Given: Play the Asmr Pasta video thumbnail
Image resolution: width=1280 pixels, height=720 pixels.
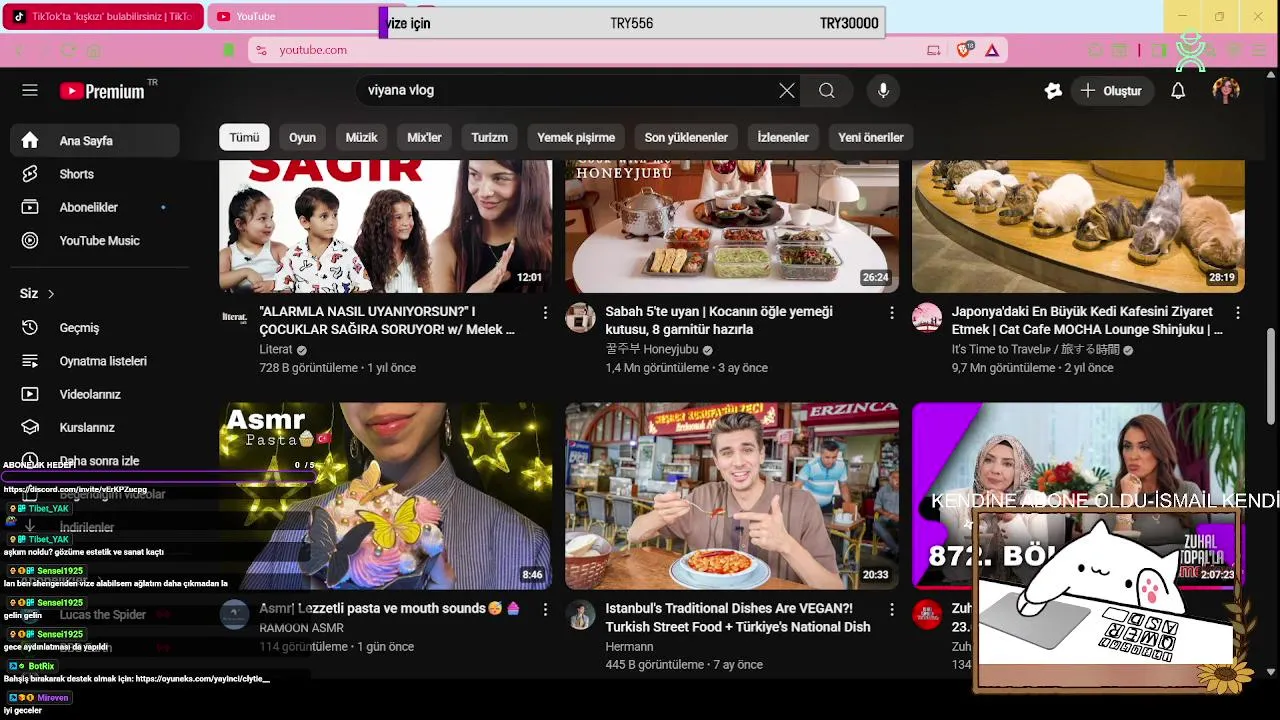Looking at the screenshot, I should [x=385, y=496].
